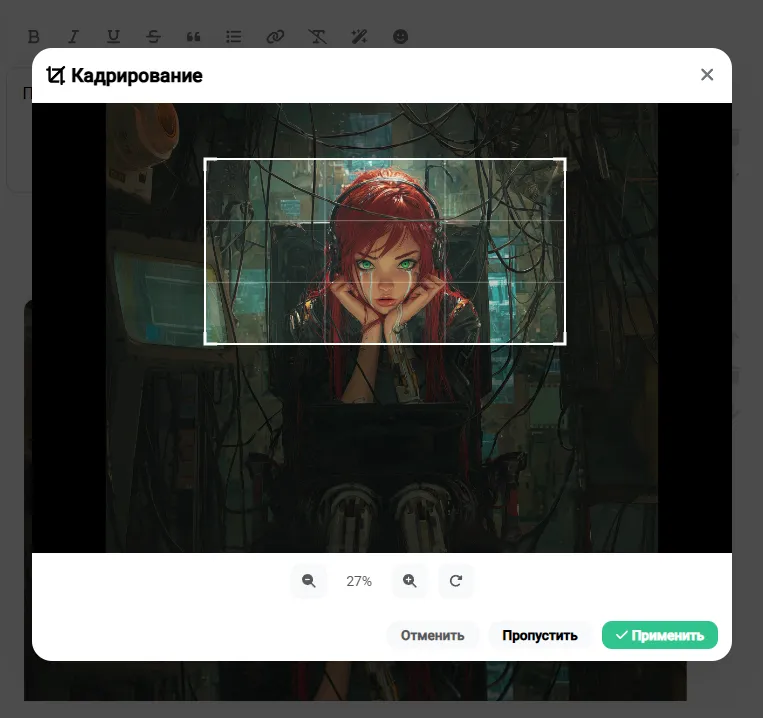Open the magic wand tool
763x718 pixels.
point(359,36)
